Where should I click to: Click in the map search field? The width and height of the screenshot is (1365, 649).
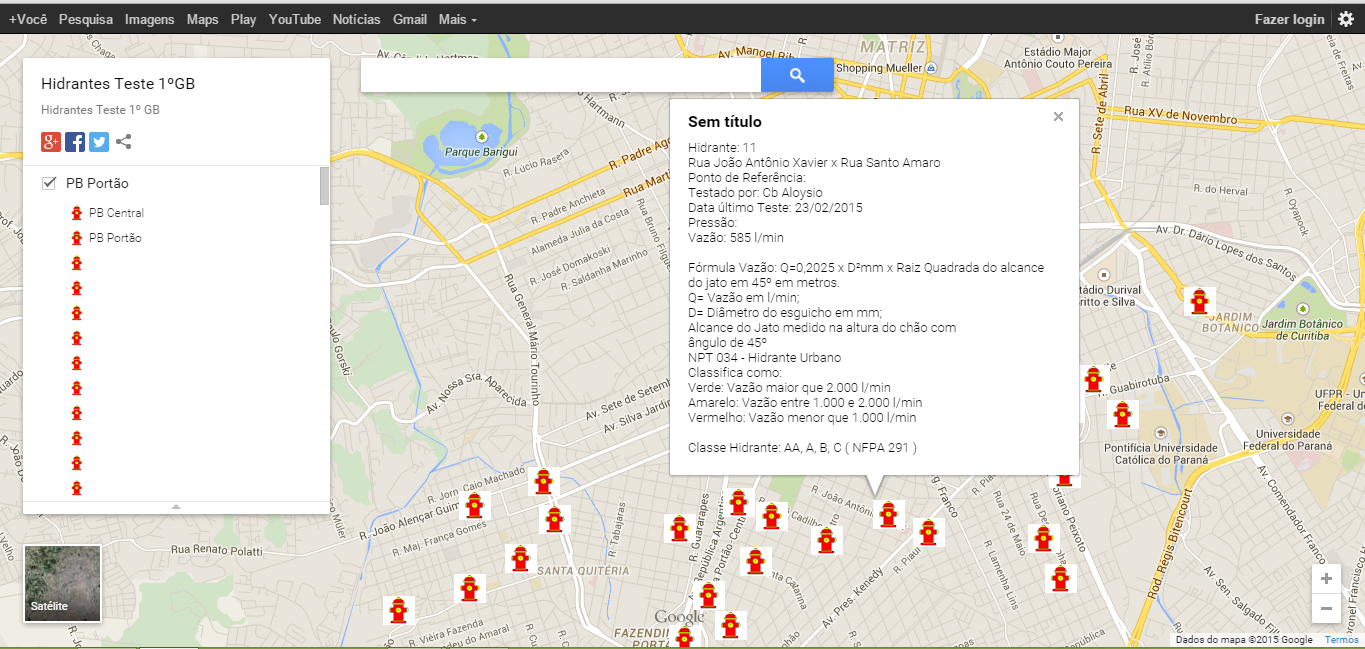[x=560, y=75]
